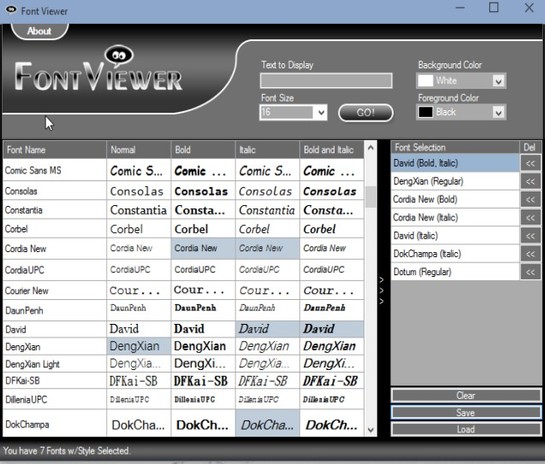
Task: Click the Italic column header
Action: pyautogui.click(x=267, y=150)
